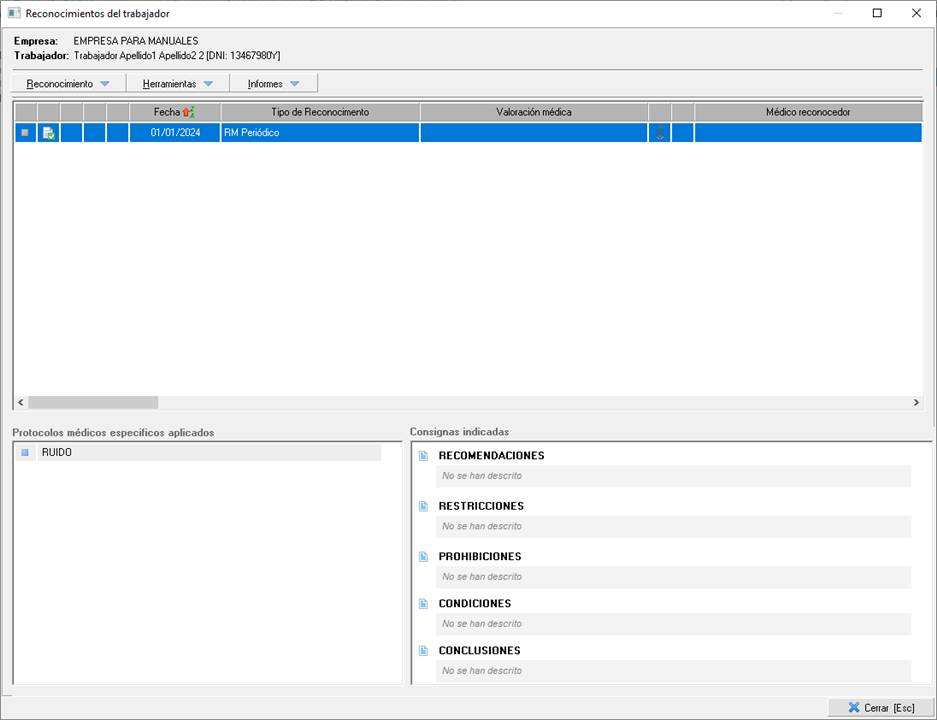Image resolution: width=937 pixels, height=720 pixels.
Task: Click the blue square icon next to RUIDO
Action: coord(26,453)
